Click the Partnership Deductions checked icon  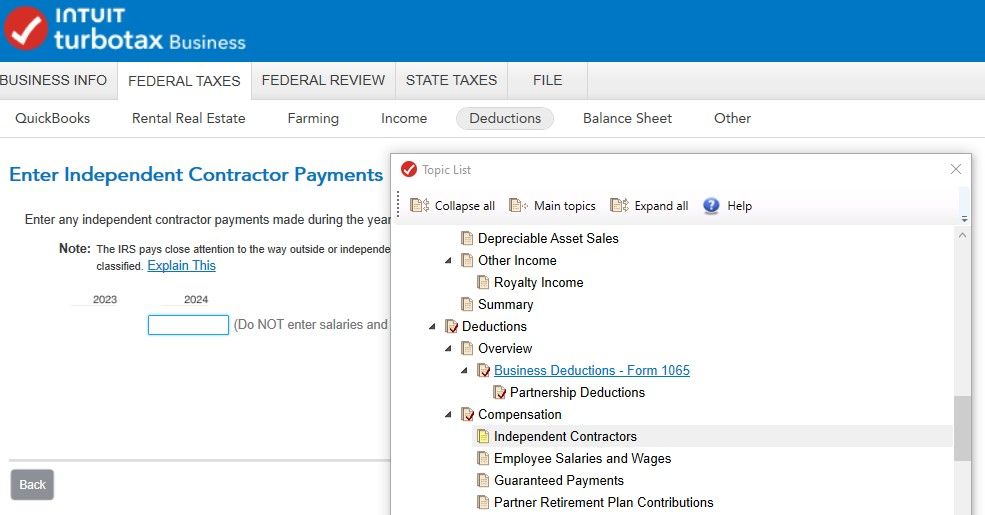click(x=499, y=393)
